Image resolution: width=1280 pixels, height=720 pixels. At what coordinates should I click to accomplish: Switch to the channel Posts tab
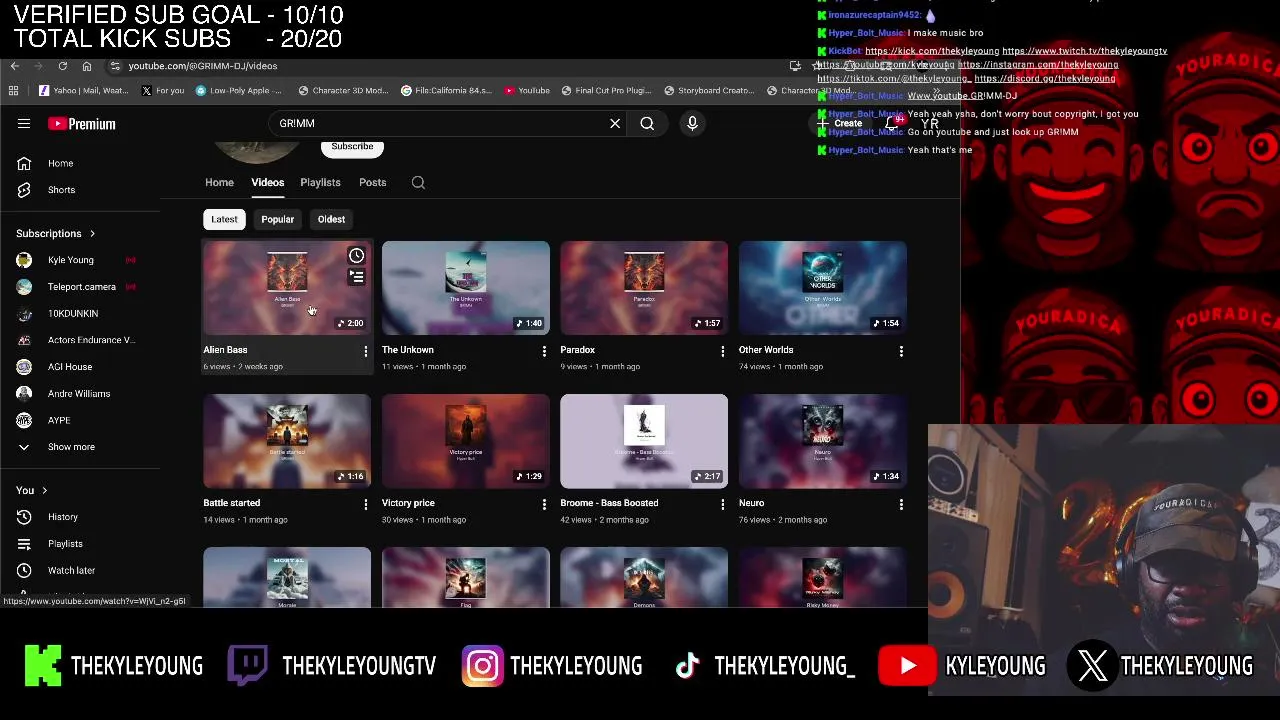(372, 182)
